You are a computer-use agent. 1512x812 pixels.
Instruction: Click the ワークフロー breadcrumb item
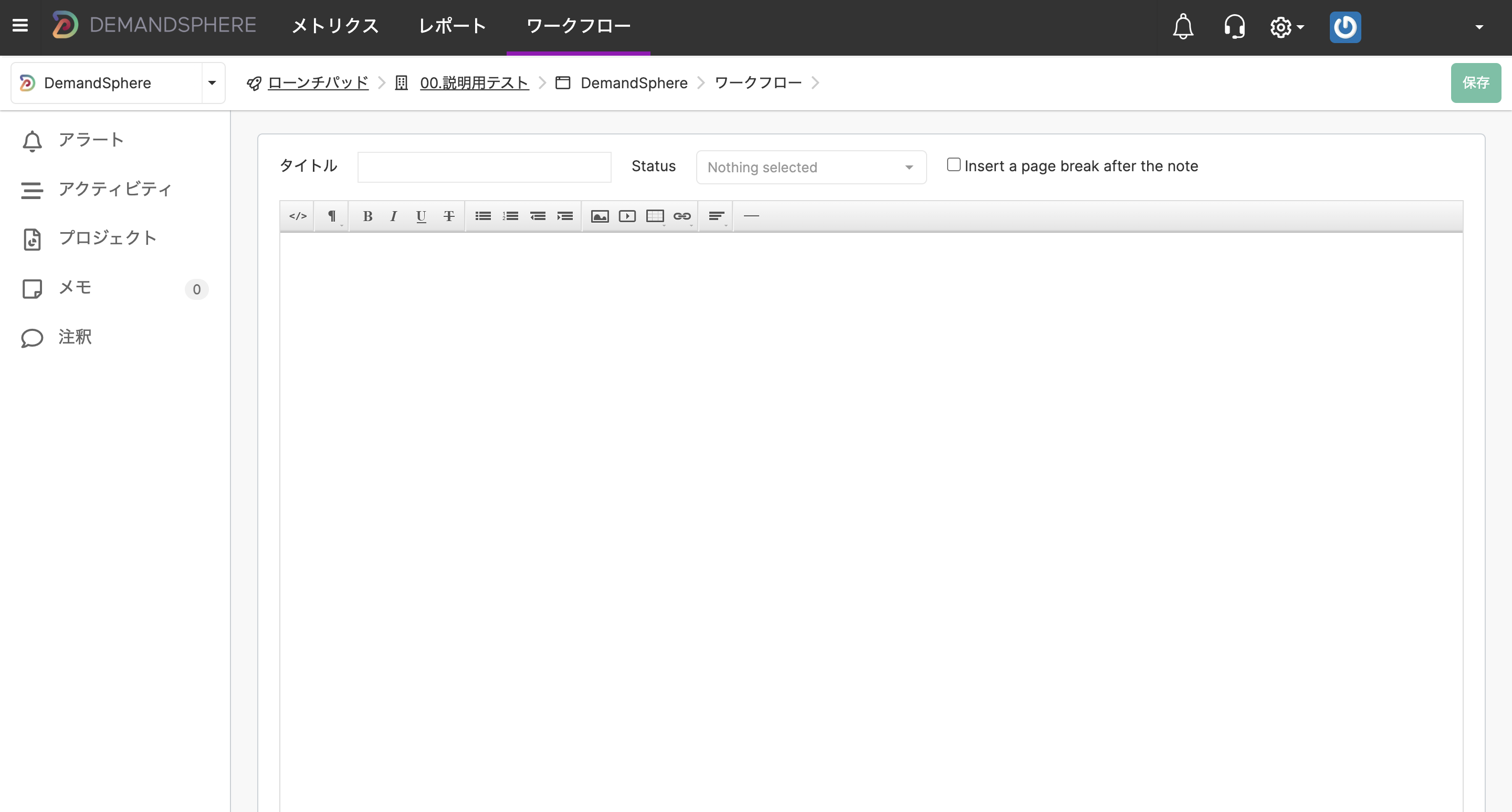point(758,83)
